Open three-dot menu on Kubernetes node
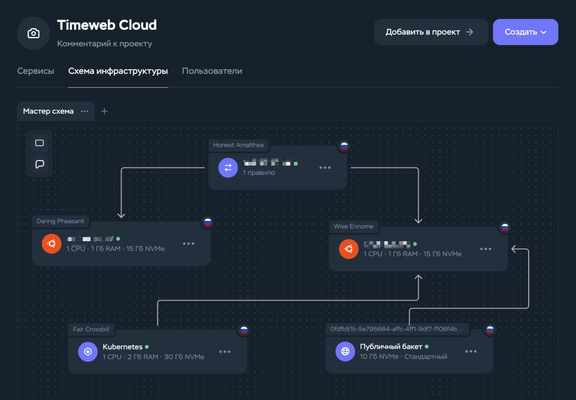 pyautogui.click(x=225, y=352)
